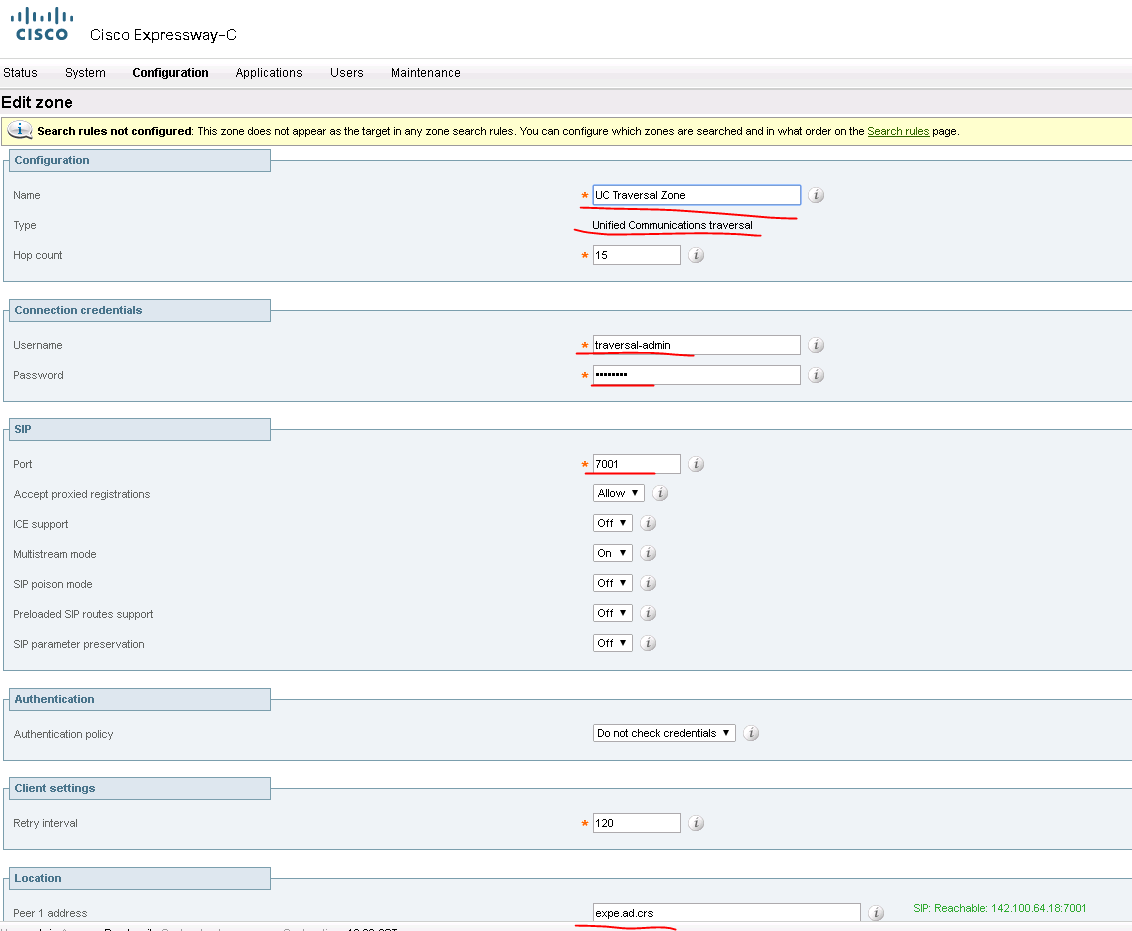
Task: Click the Hop count input field
Action: point(636,255)
